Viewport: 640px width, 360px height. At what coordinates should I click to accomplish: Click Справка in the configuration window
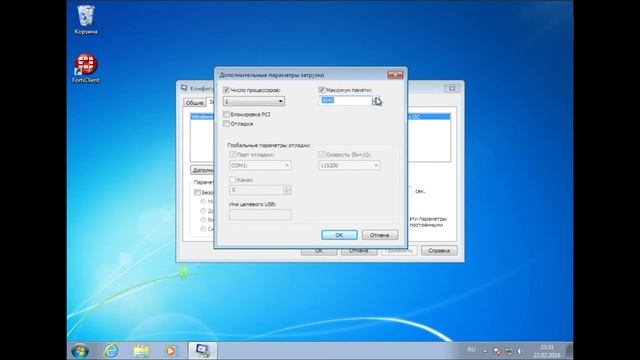coord(439,251)
